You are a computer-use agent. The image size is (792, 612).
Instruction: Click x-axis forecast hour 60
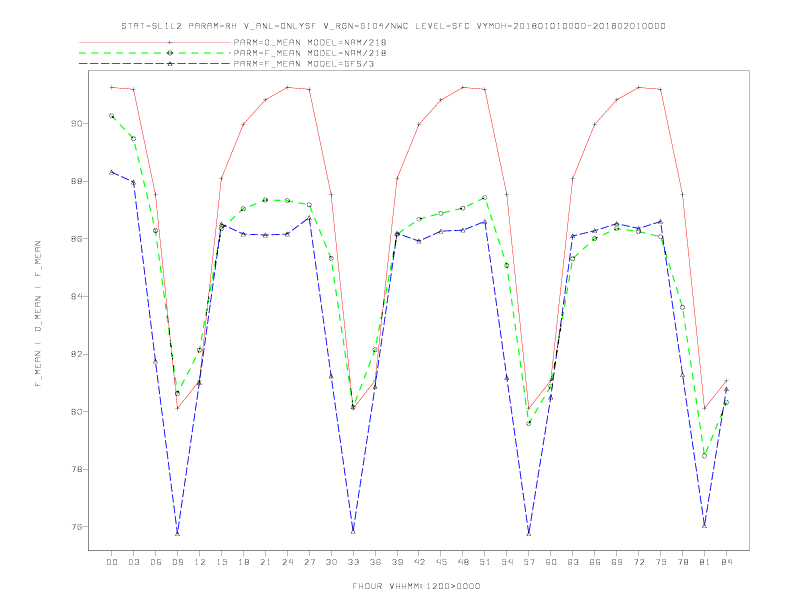point(551,562)
